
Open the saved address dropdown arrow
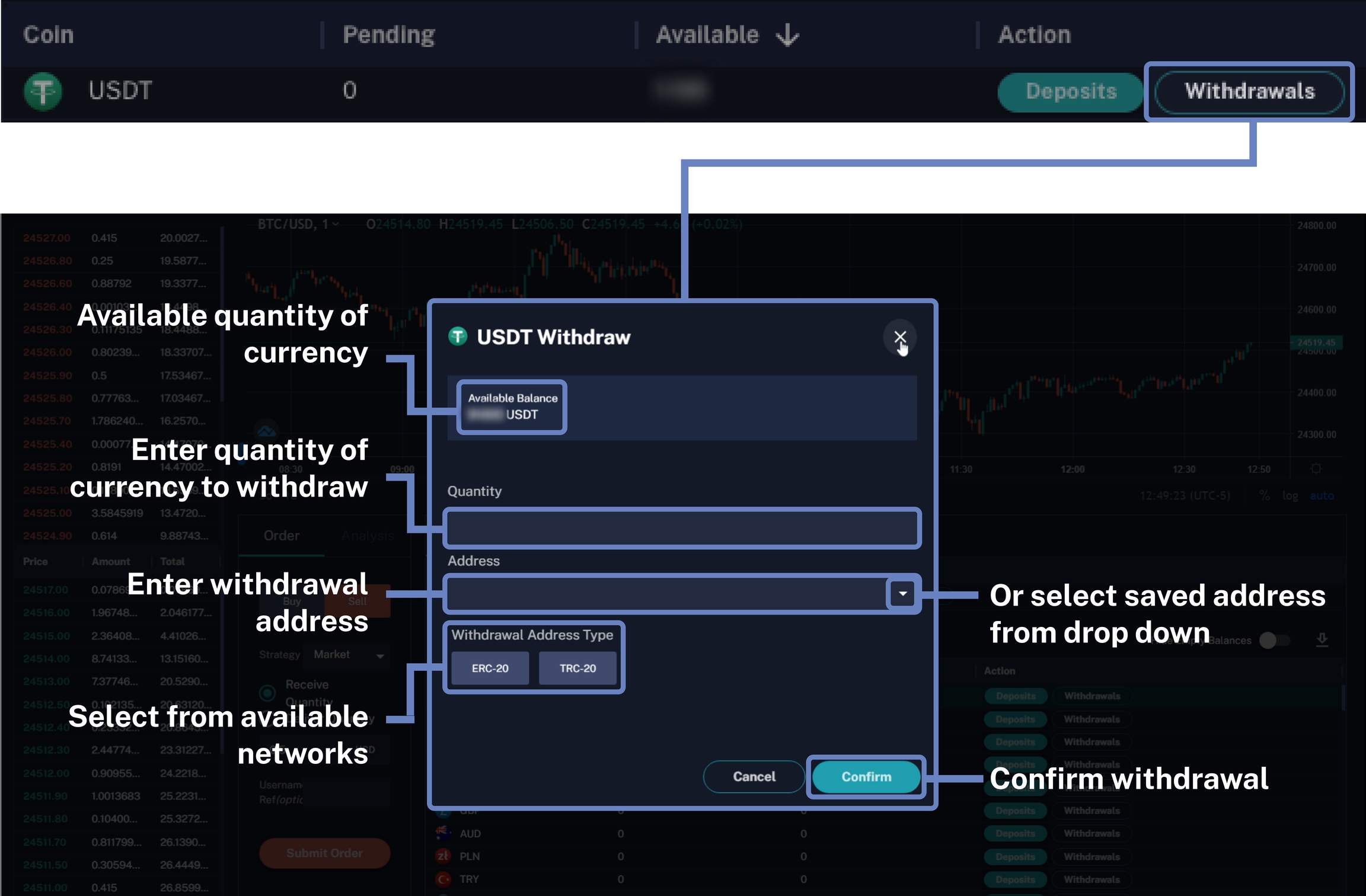(902, 593)
